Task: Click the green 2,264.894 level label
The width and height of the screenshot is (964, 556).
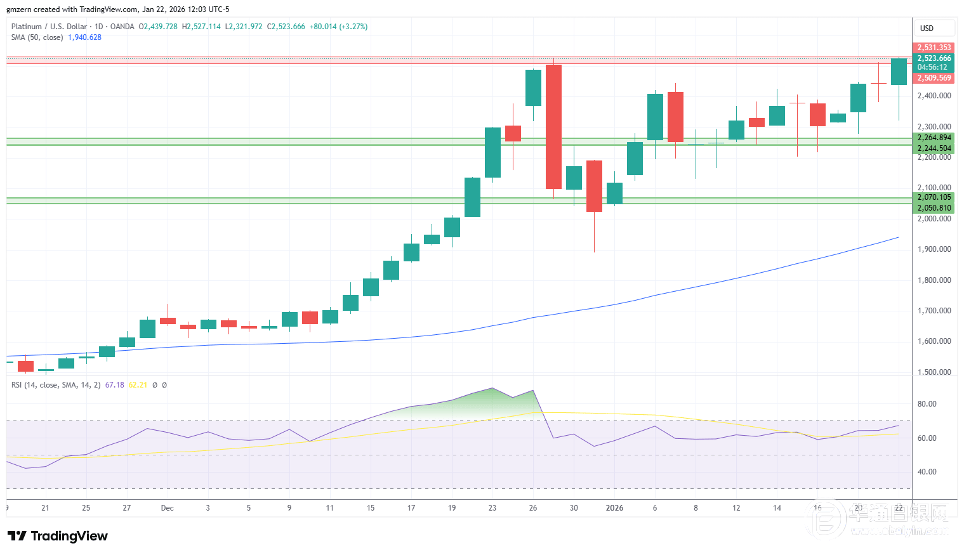Action: pyautogui.click(x=934, y=138)
